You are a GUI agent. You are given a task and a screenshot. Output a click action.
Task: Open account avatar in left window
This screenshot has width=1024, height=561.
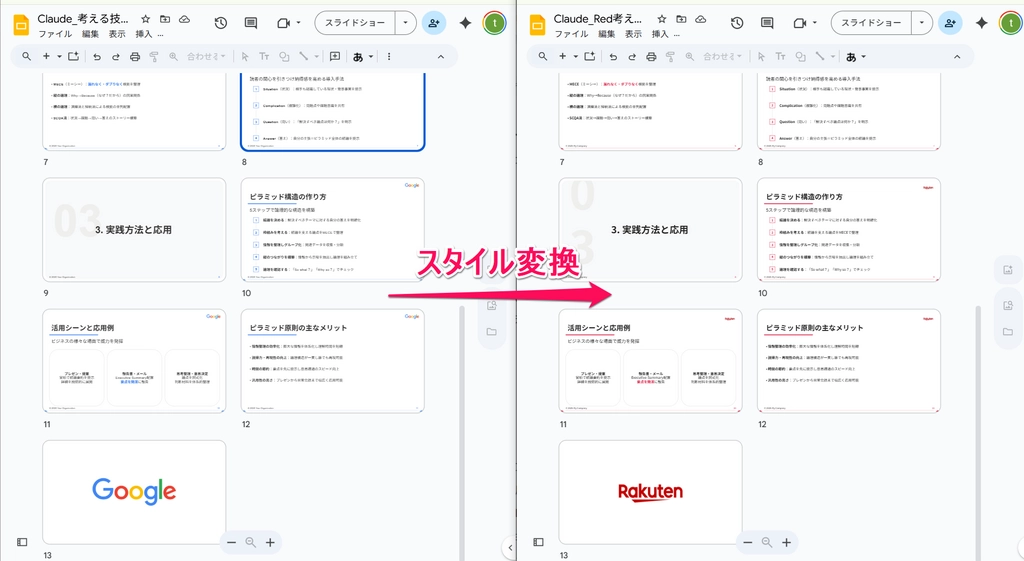point(494,23)
